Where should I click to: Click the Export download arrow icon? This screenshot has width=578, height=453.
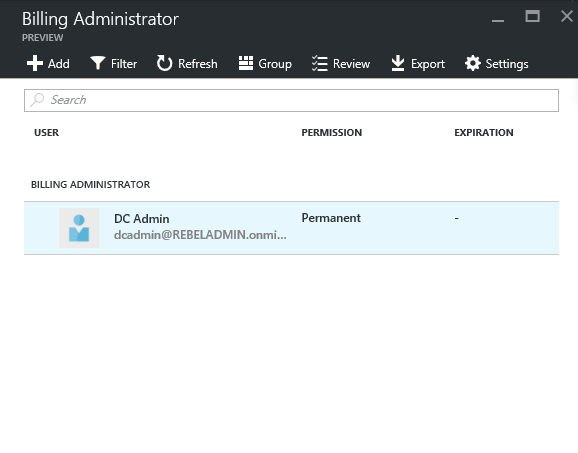398,63
